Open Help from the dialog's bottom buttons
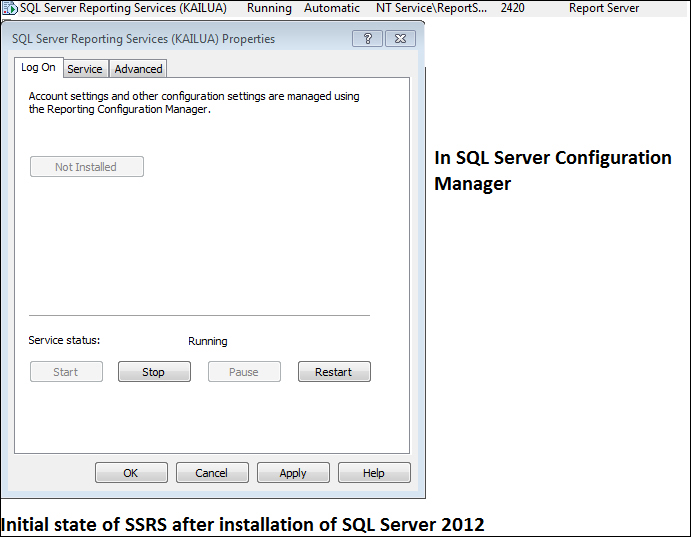 pyautogui.click(x=373, y=473)
